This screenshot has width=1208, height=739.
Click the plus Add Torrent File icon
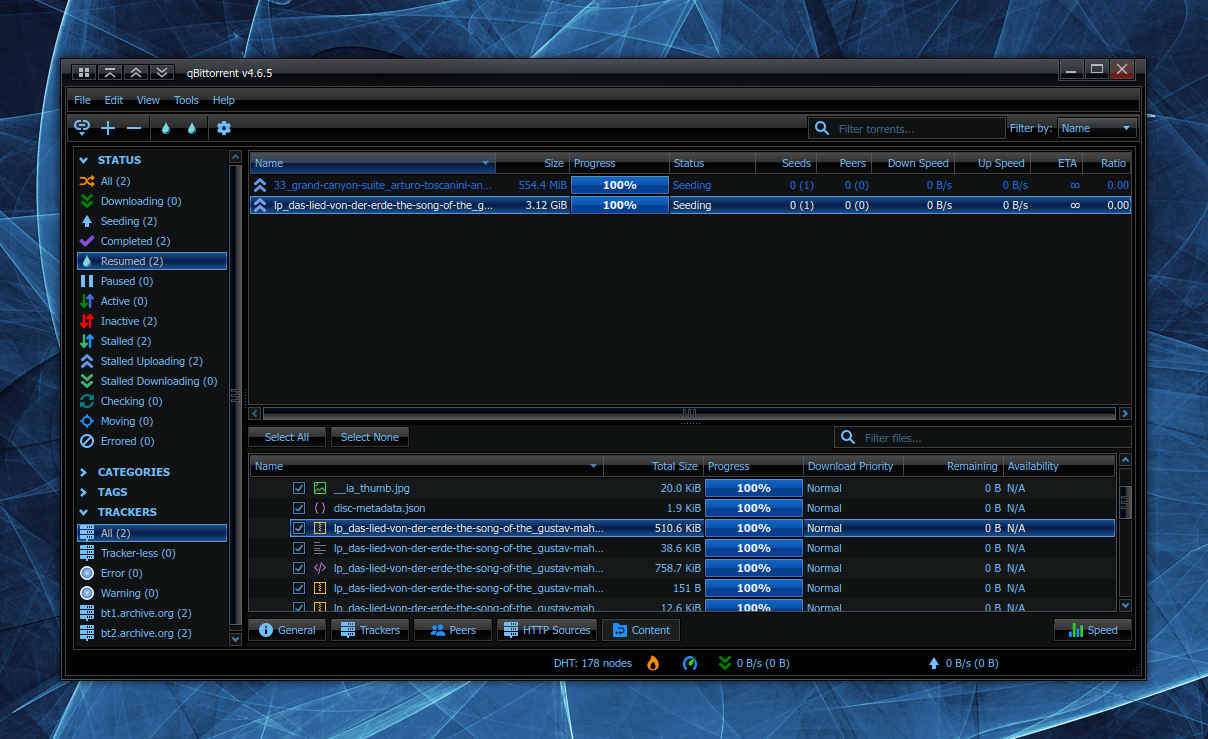(x=108, y=127)
